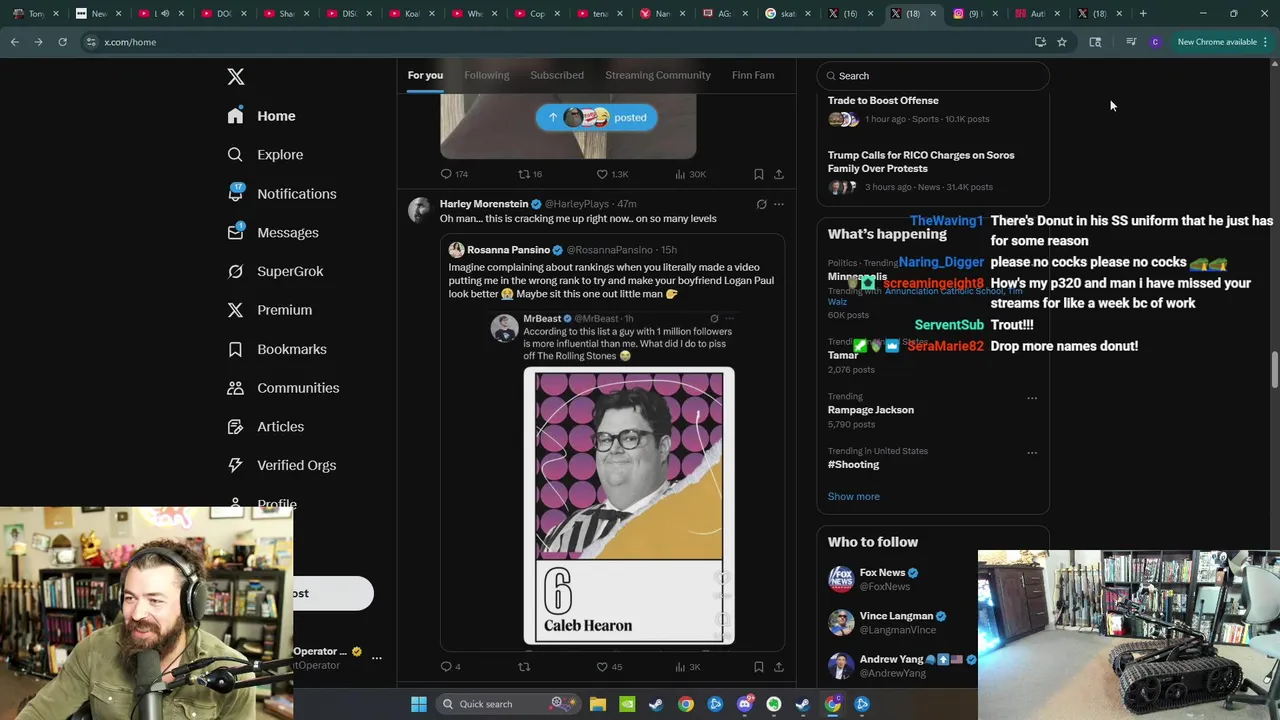
Task: Click Harley Morenstein's avatar
Action: click(419, 209)
